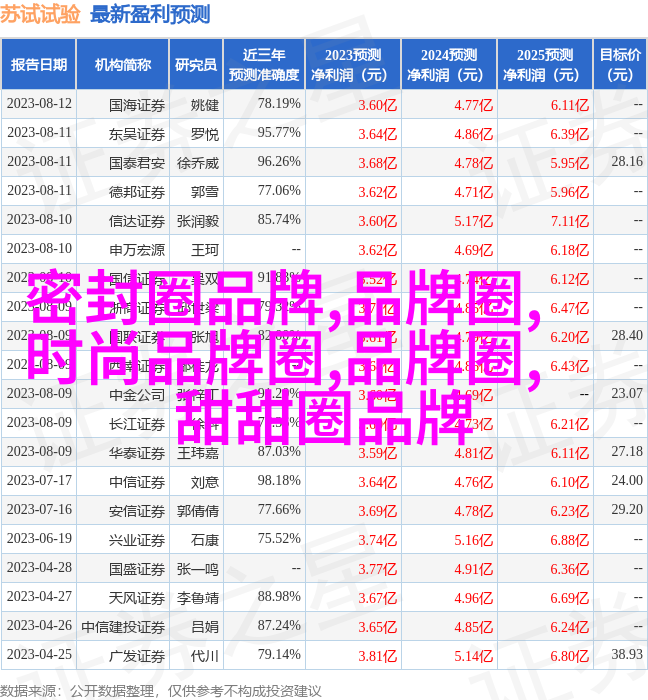This screenshot has width=648, height=700.
Task: Click the 7.11亿 profit forecast
Action: (569, 221)
